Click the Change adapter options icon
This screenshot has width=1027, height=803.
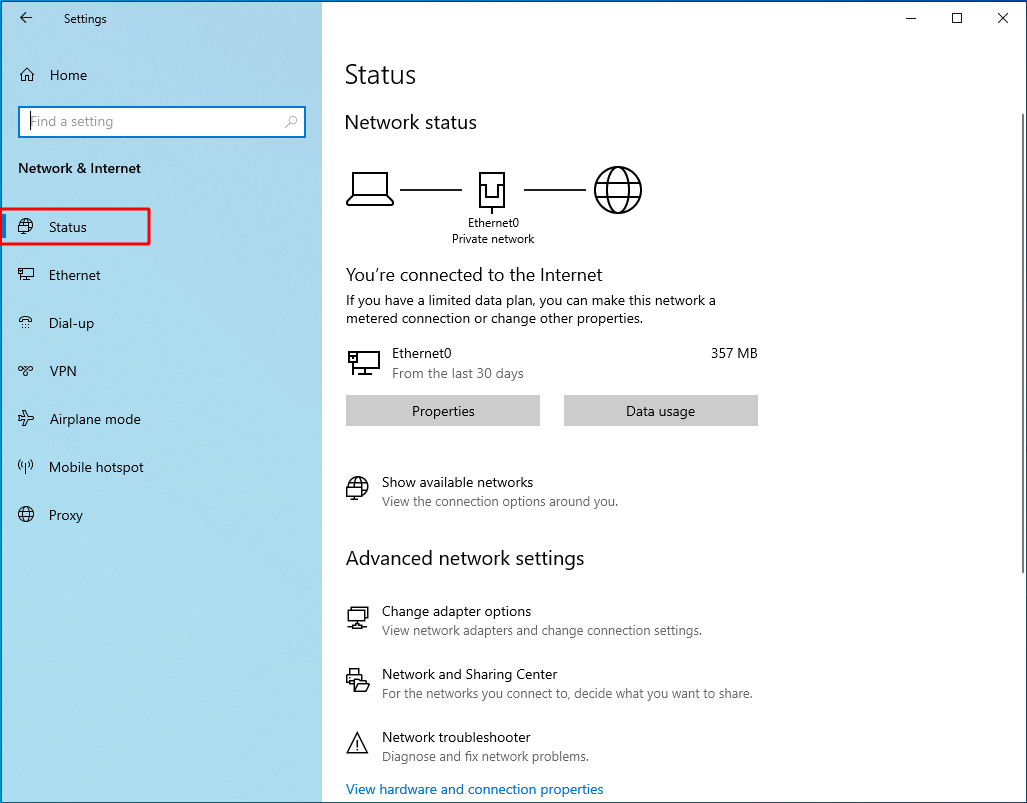point(357,618)
